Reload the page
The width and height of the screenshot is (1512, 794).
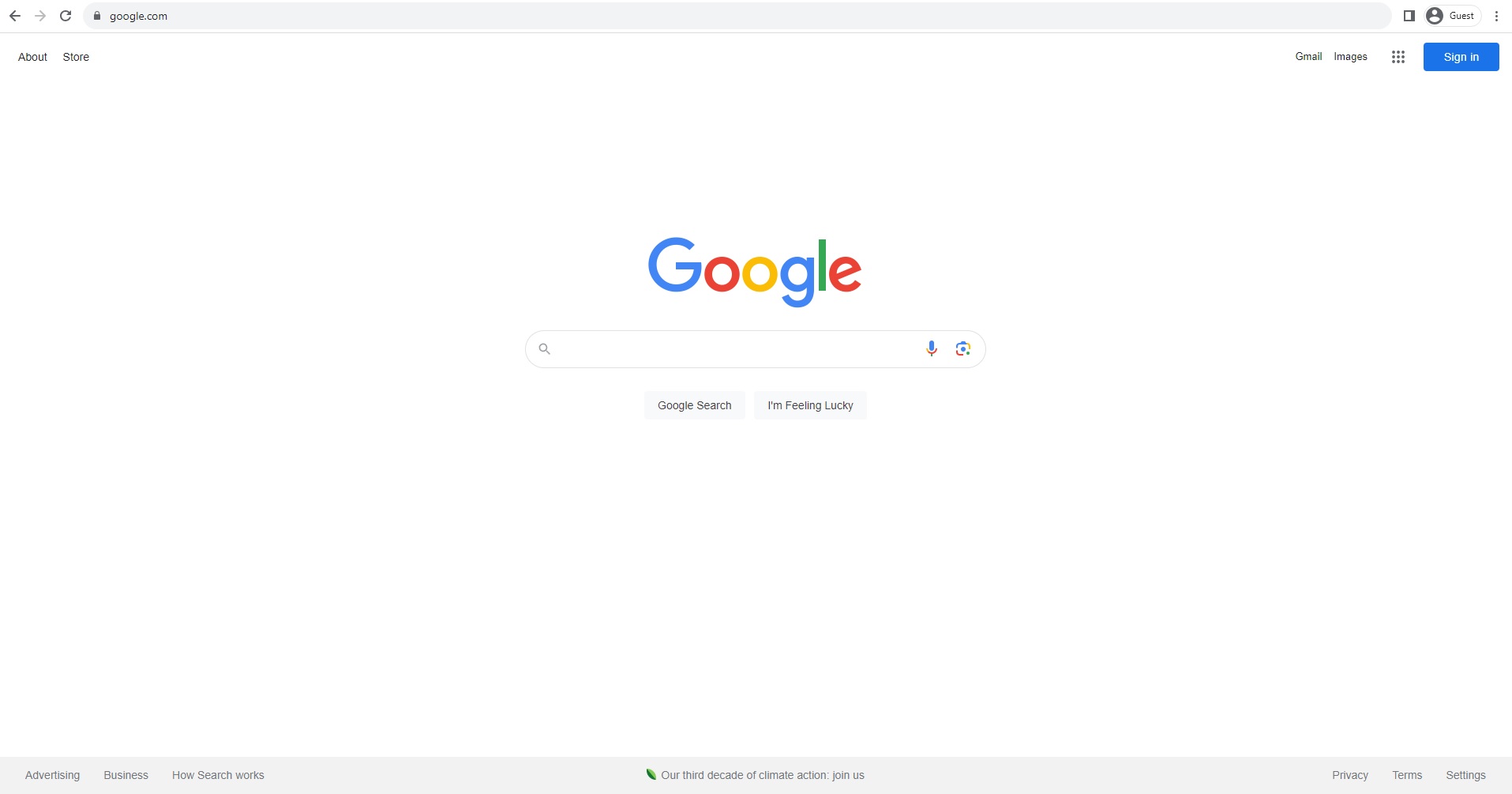tap(66, 16)
